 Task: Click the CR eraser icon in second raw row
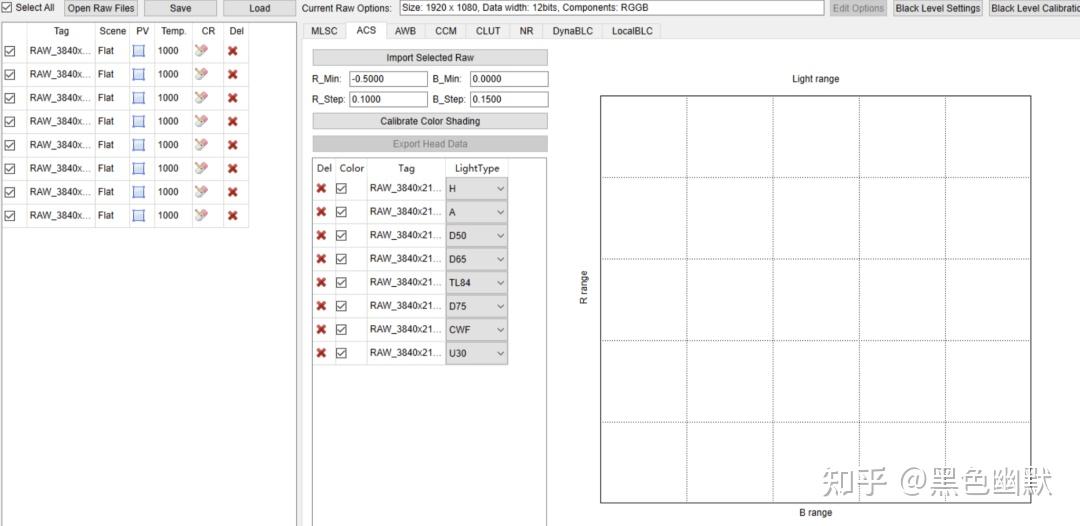coord(200,74)
